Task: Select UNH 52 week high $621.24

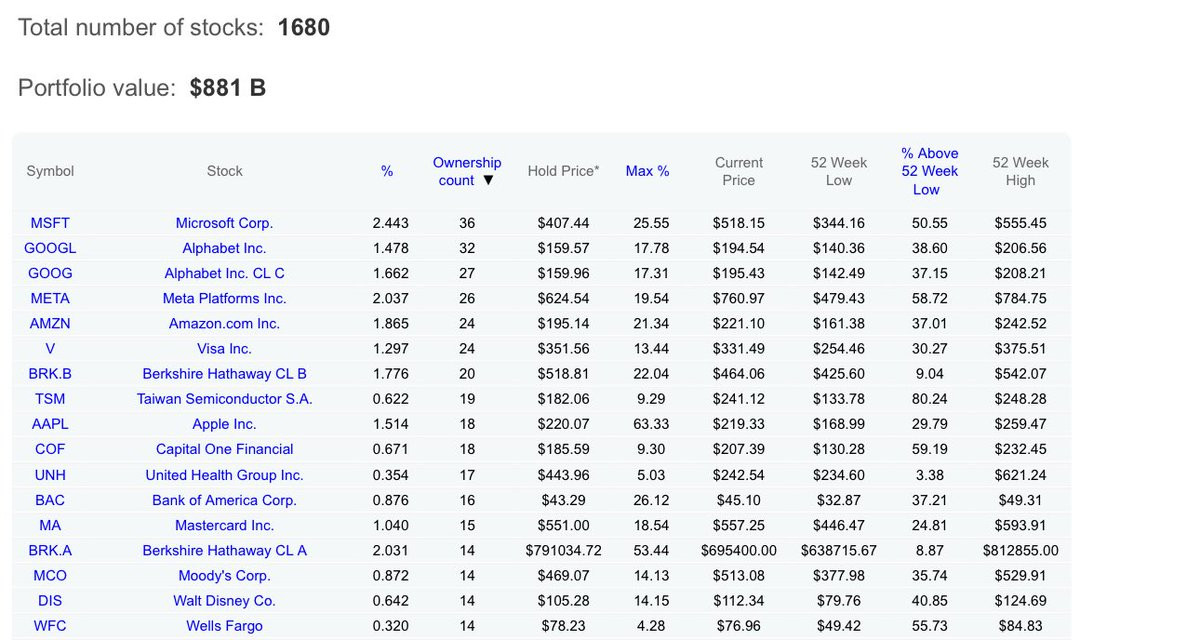Action: (1020, 475)
